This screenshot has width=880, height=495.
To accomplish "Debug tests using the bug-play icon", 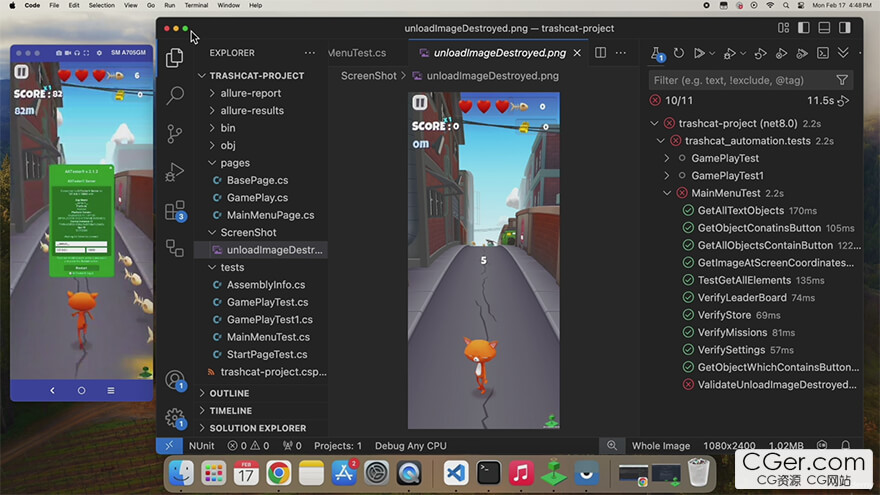I will (x=730, y=53).
